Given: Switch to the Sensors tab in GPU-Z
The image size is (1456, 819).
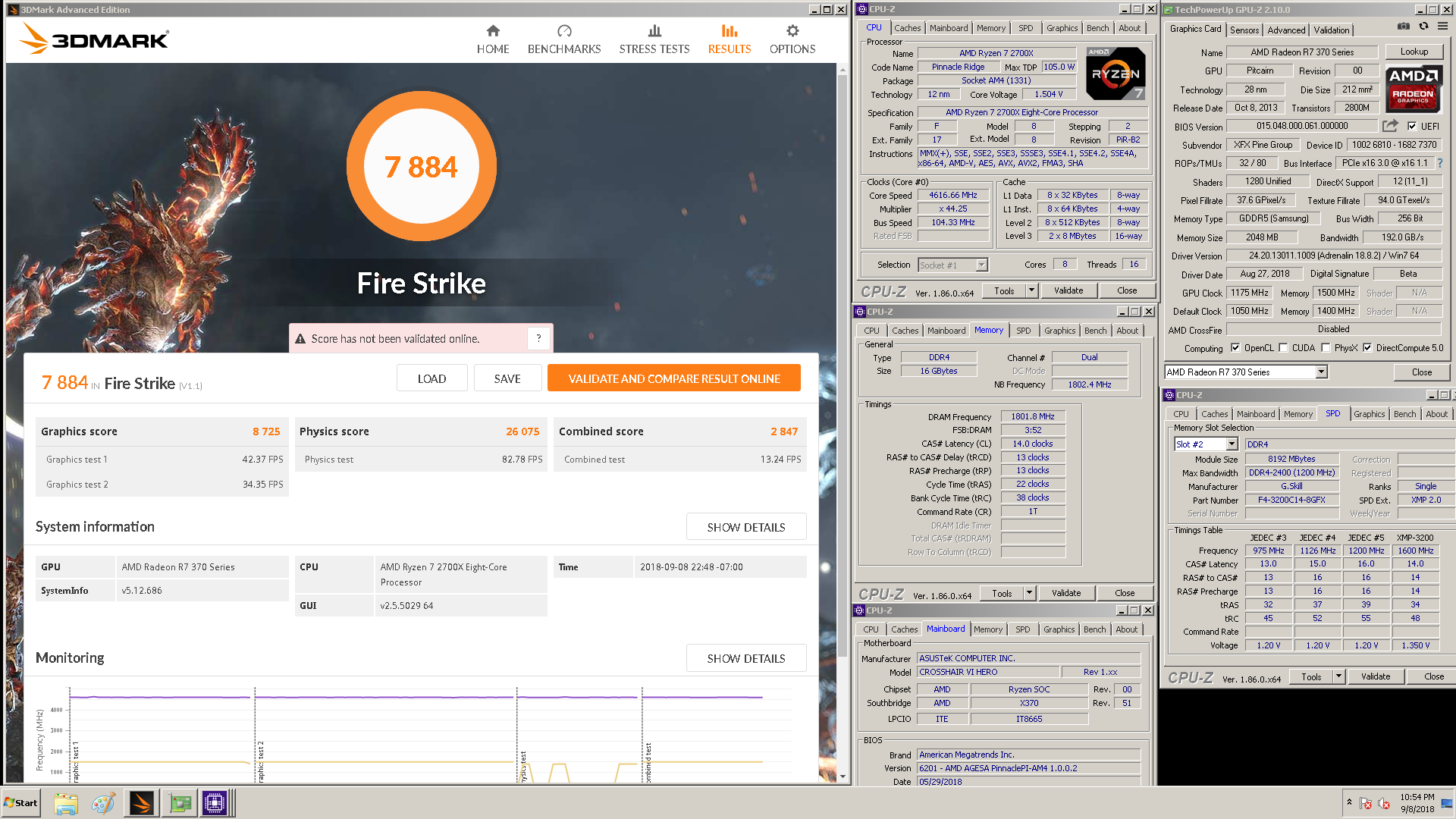Looking at the screenshot, I should click(1244, 30).
